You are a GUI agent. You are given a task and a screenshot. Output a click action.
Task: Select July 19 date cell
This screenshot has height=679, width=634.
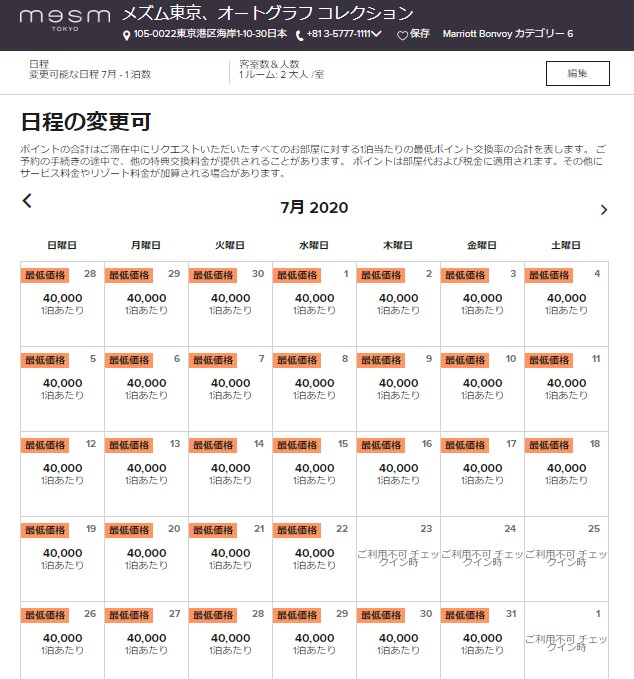pos(62,559)
